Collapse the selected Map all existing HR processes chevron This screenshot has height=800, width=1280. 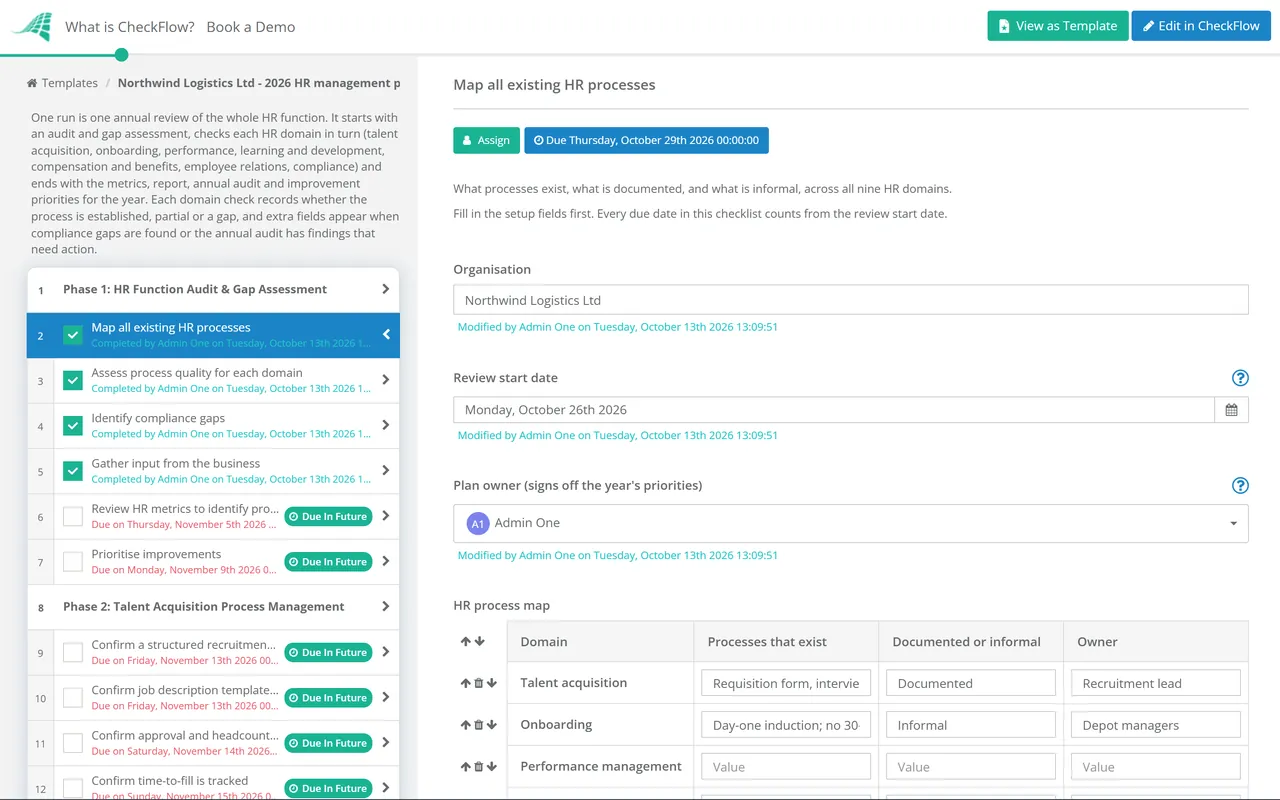[386, 335]
